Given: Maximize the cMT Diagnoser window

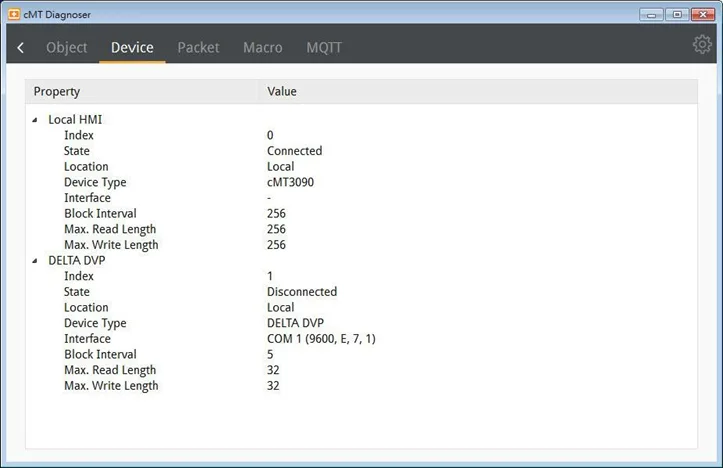Looking at the screenshot, I should click(x=677, y=15).
